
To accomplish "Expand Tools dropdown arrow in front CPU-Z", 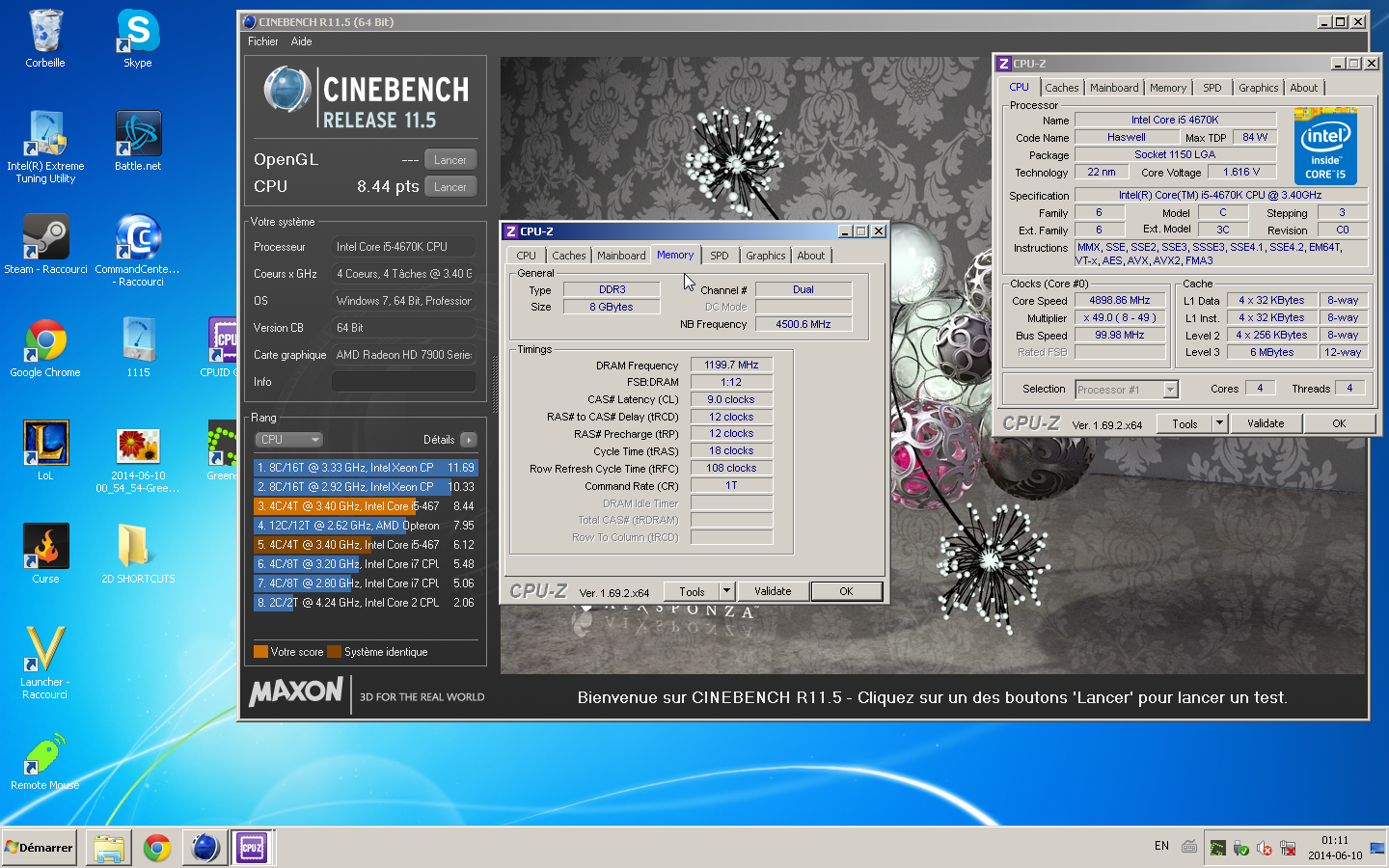I will pos(727,591).
